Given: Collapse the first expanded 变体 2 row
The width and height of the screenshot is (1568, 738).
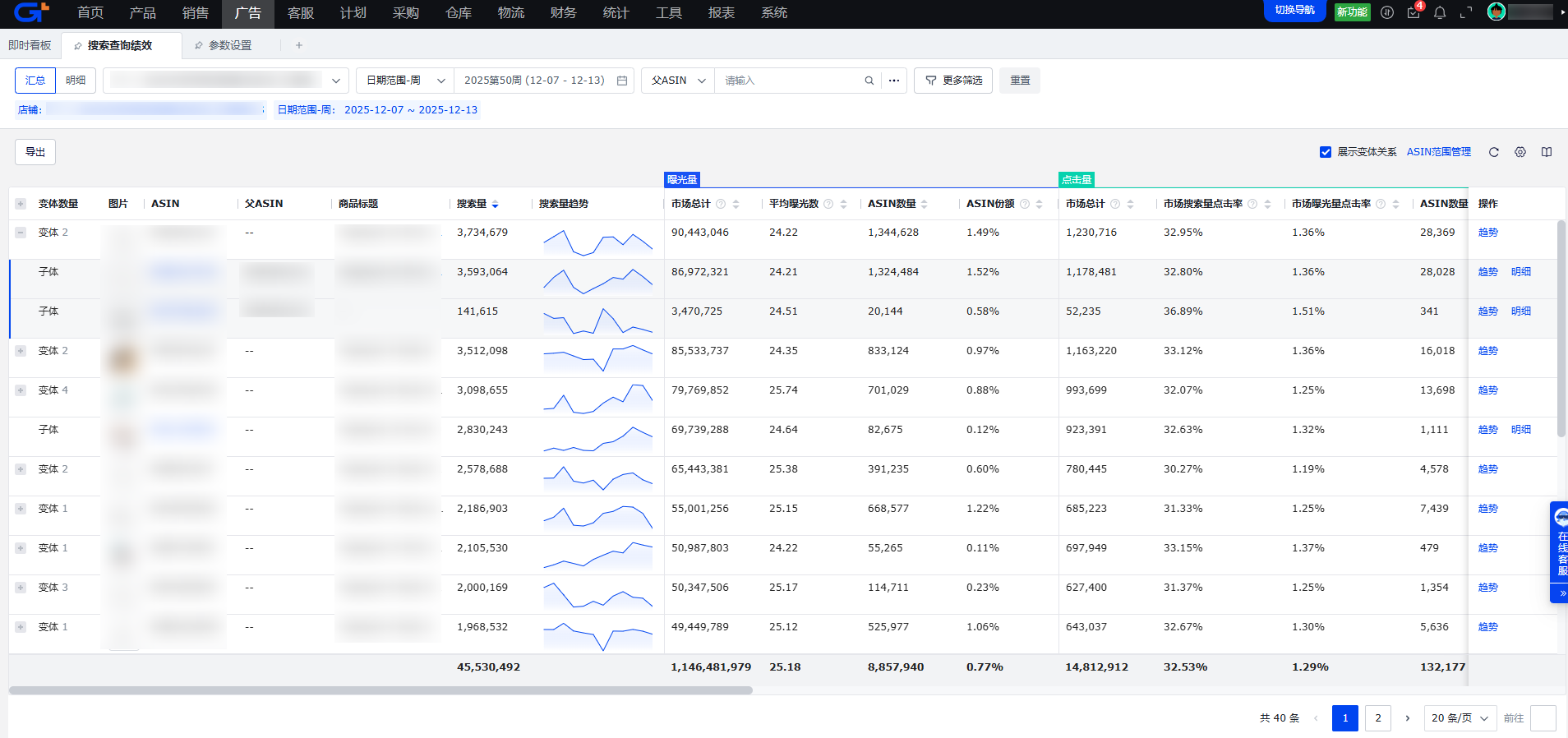Looking at the screenshot, I should (x=21, y=233).
